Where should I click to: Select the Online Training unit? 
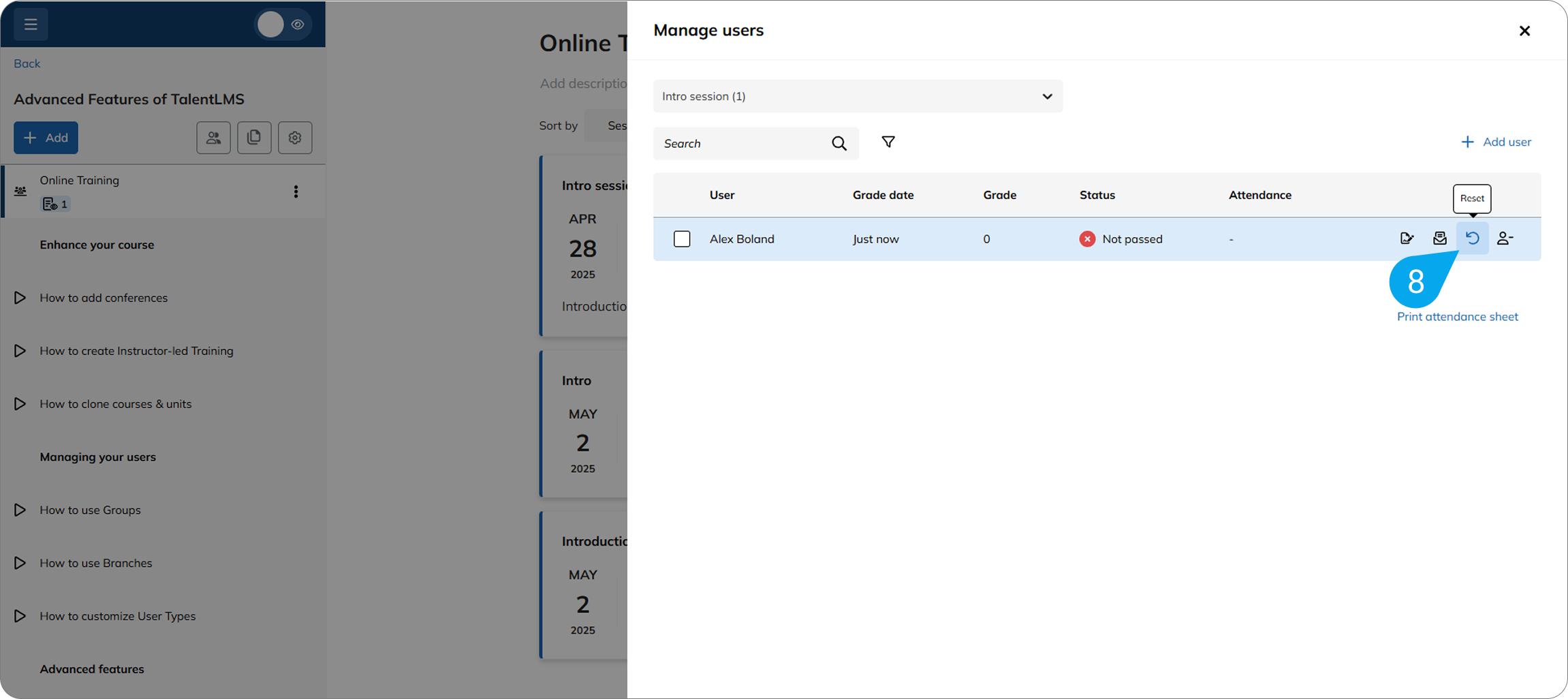click(163, 191)
